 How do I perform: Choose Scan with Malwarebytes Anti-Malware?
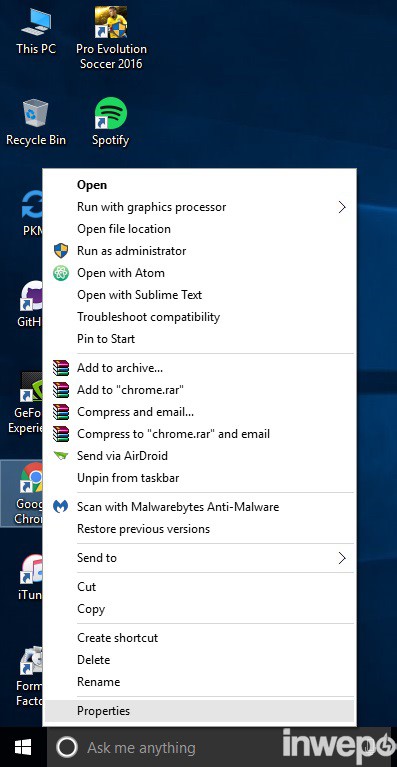(199, 507)
